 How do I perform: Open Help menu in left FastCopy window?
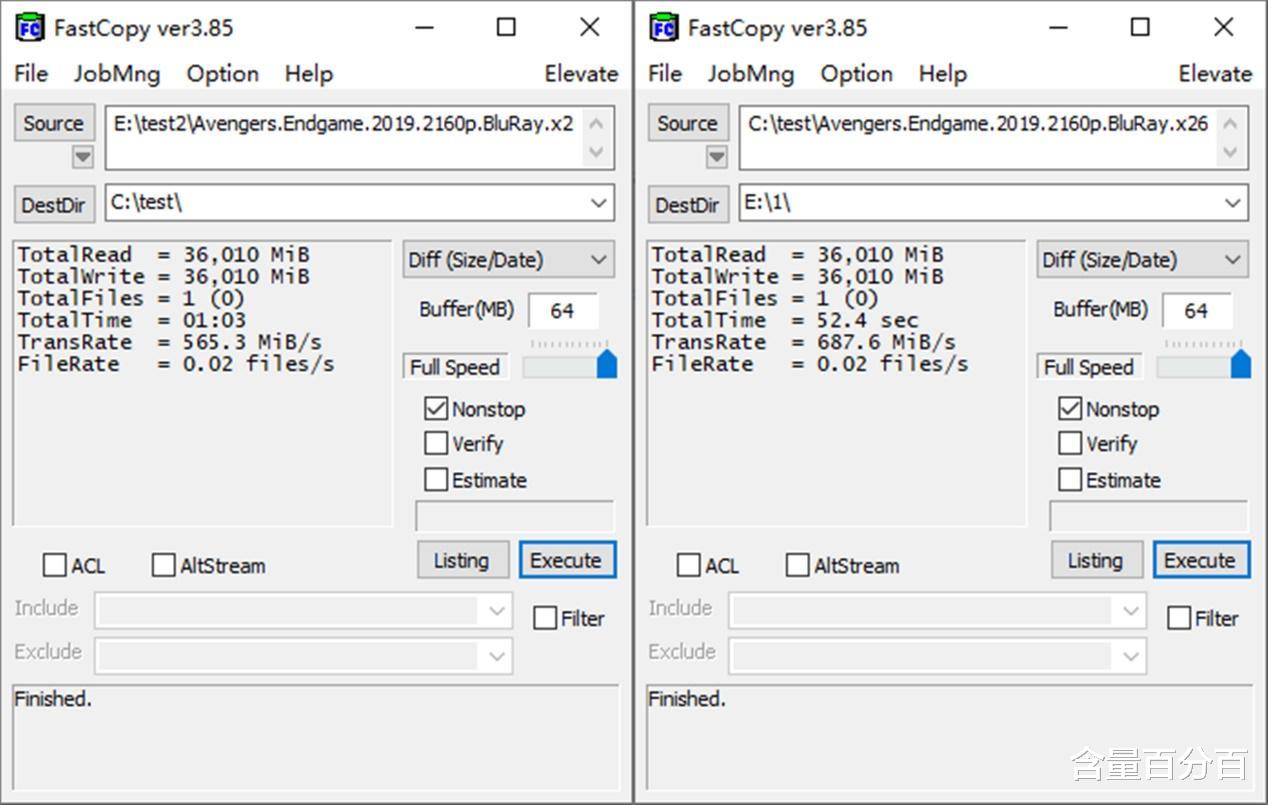click(x=308, y=73)
